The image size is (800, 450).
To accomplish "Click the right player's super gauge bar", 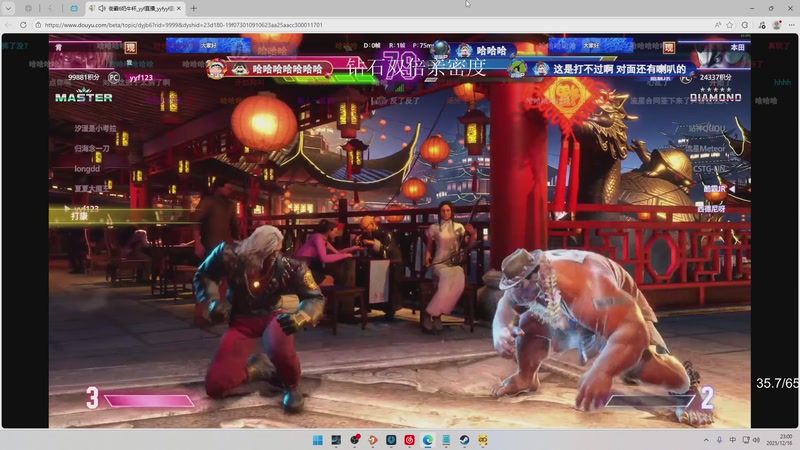I will tap(651, 401).
